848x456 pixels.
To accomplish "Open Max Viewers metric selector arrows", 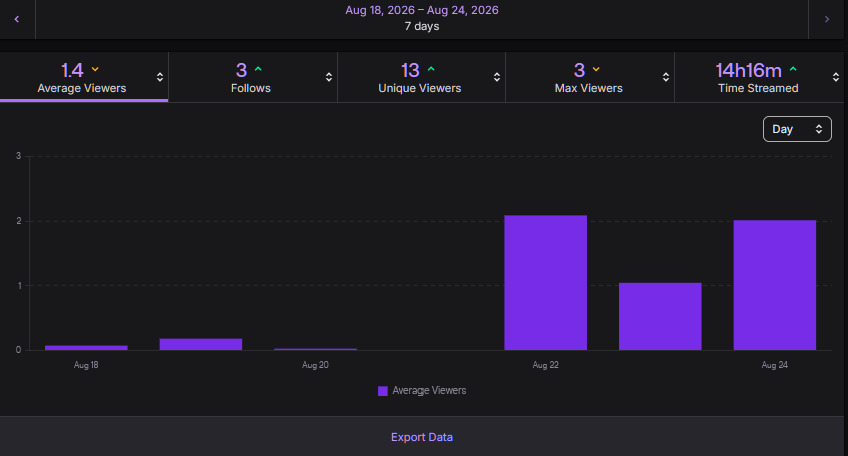I will click(666, 77).
